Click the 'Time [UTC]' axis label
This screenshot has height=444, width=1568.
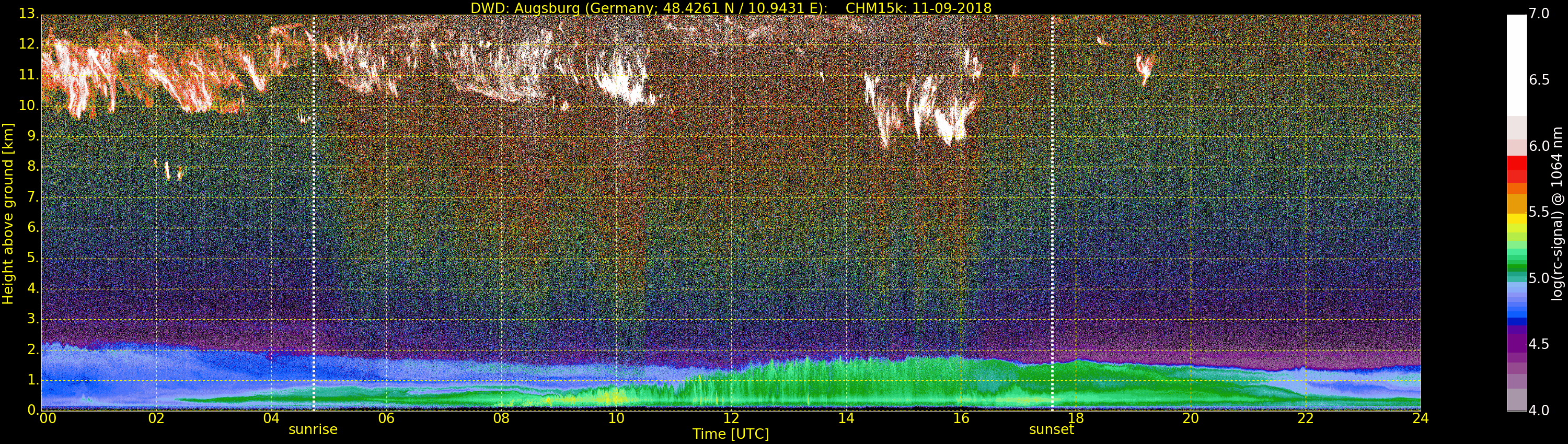(731, 434)
